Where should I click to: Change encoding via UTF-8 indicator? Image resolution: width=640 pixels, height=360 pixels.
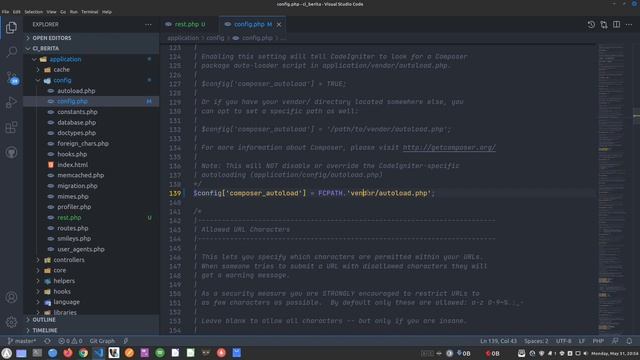[x=563, y=341]
